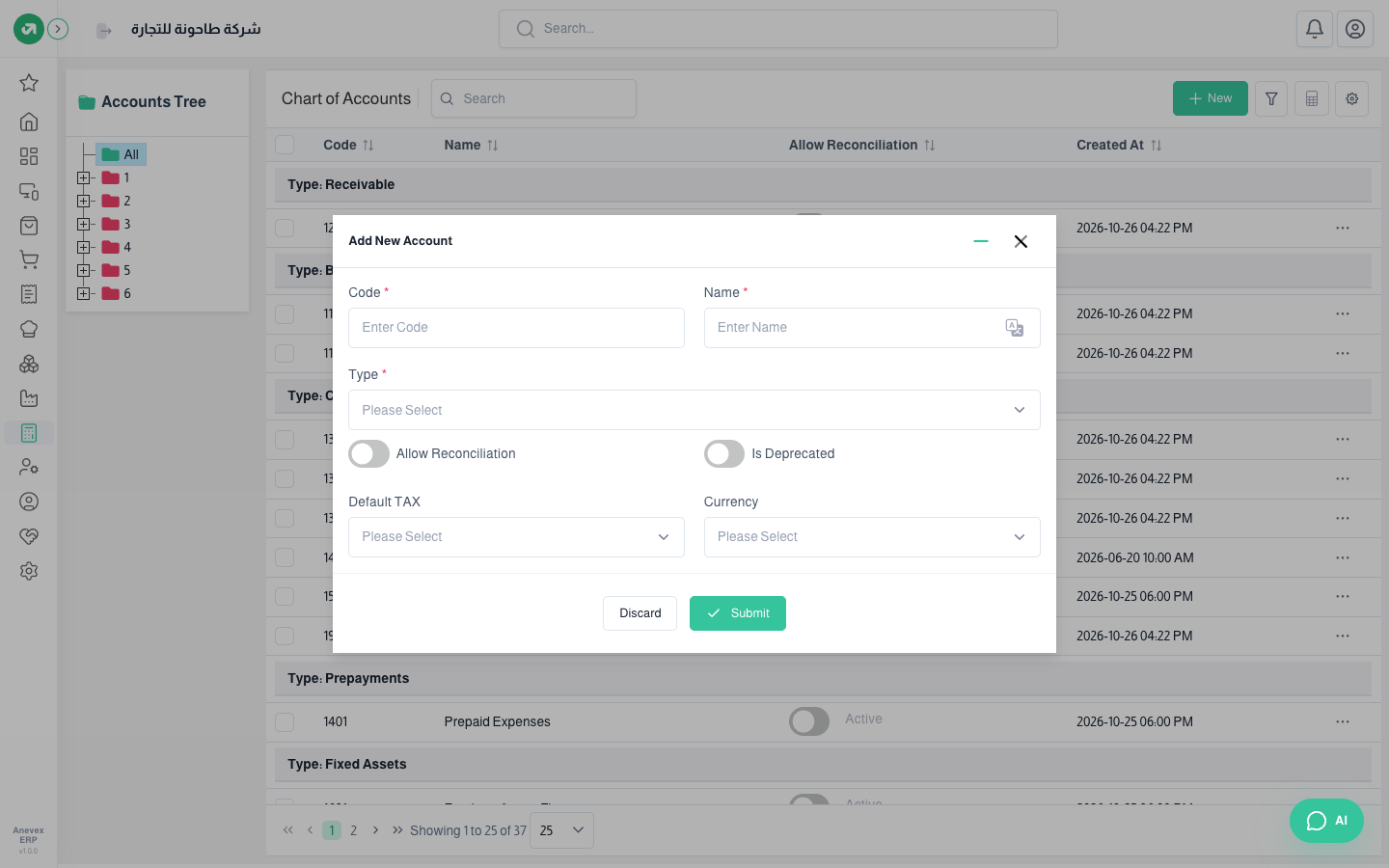The image size is (1389, 868).
Task: Open the handshake heart sidebar icon
Action: (x=29, y=536)
